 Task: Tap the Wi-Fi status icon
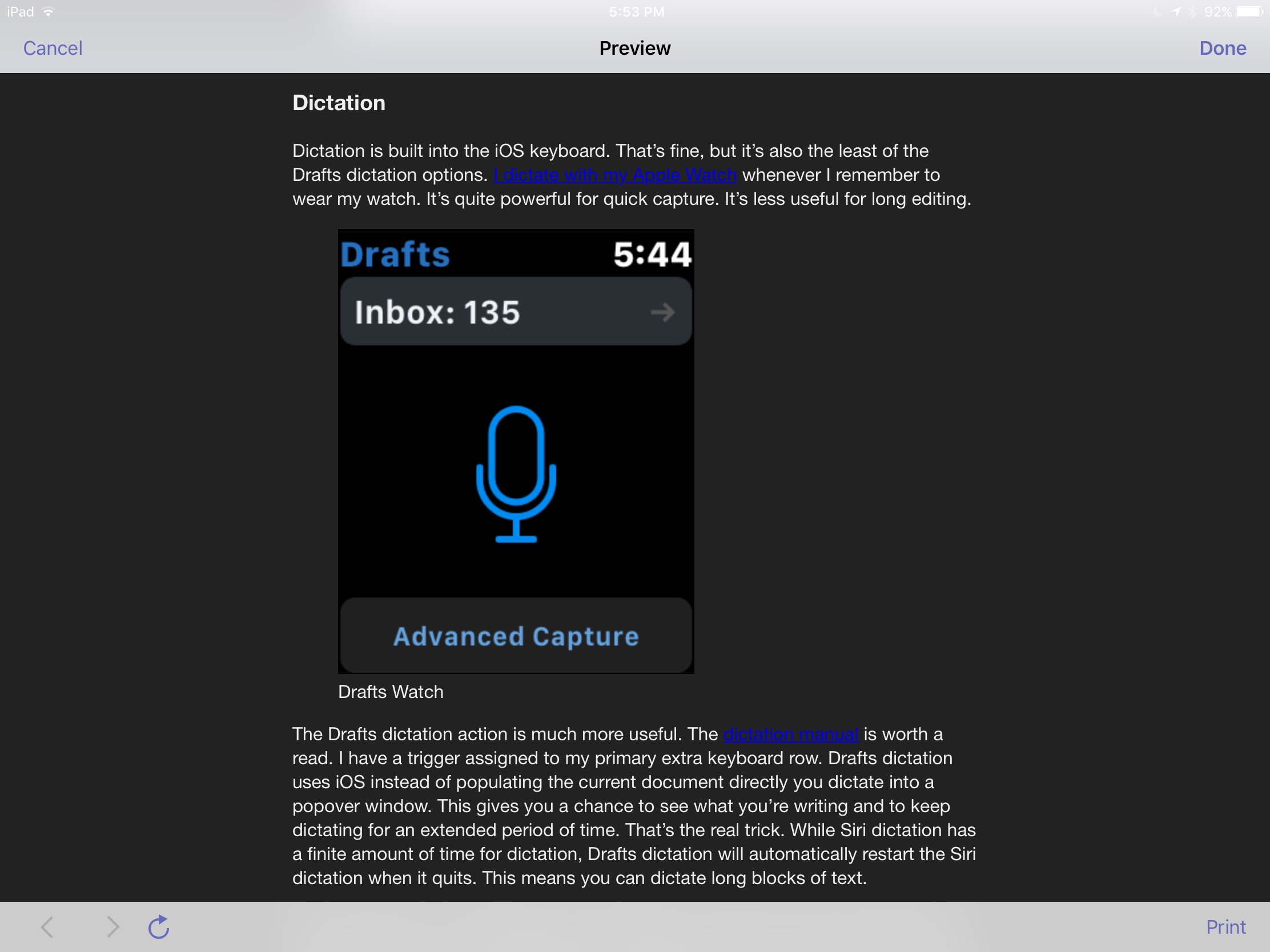point(48,12)
